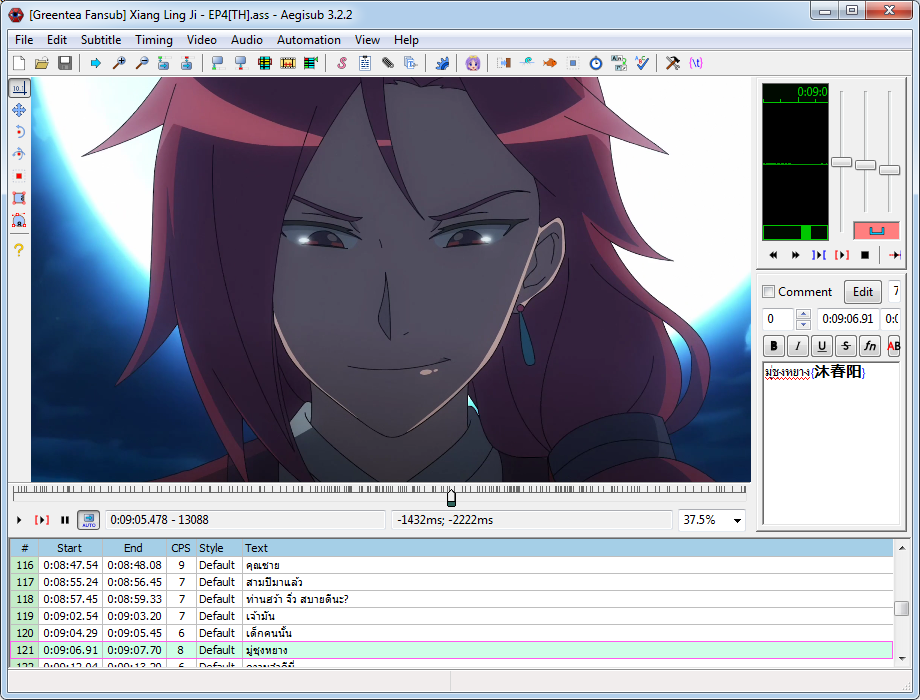Open the Audio menu
Viewport: 920px width, 700px height.
coord(246,40)
